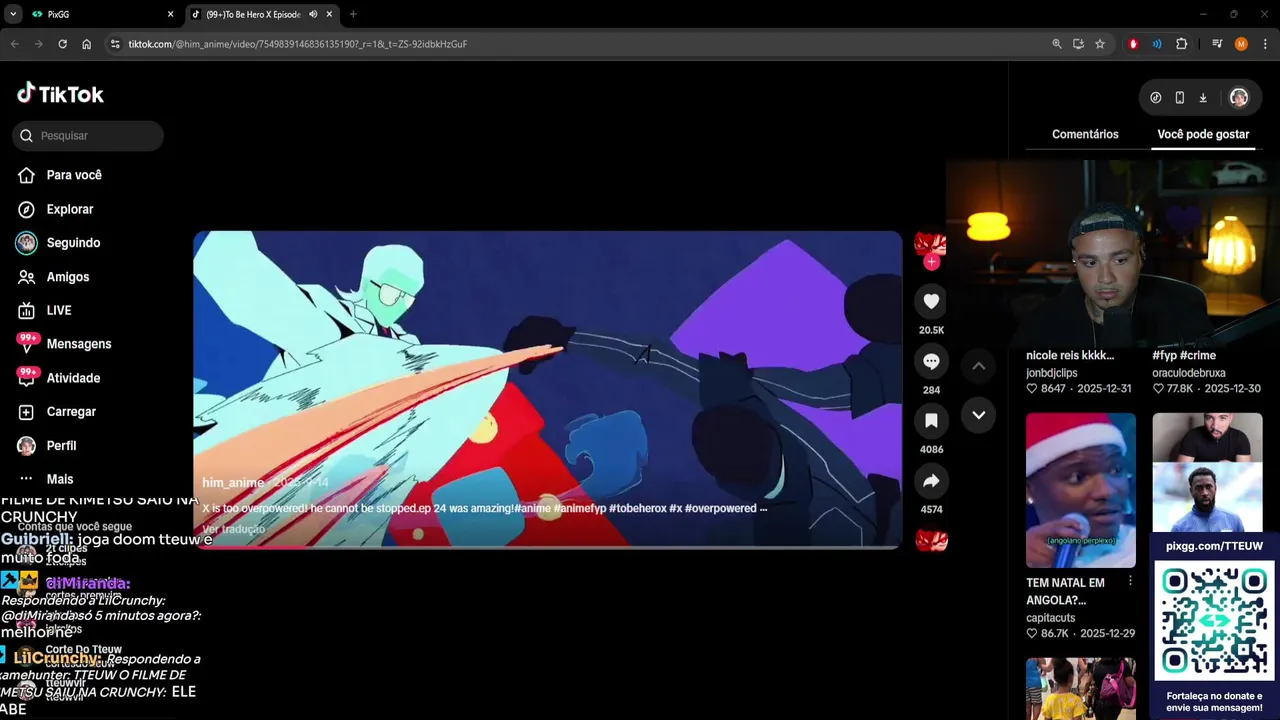Switch to the Você pode gostar tab
The height and width of the screenshot is (720, 1280).
(1203, 134)
